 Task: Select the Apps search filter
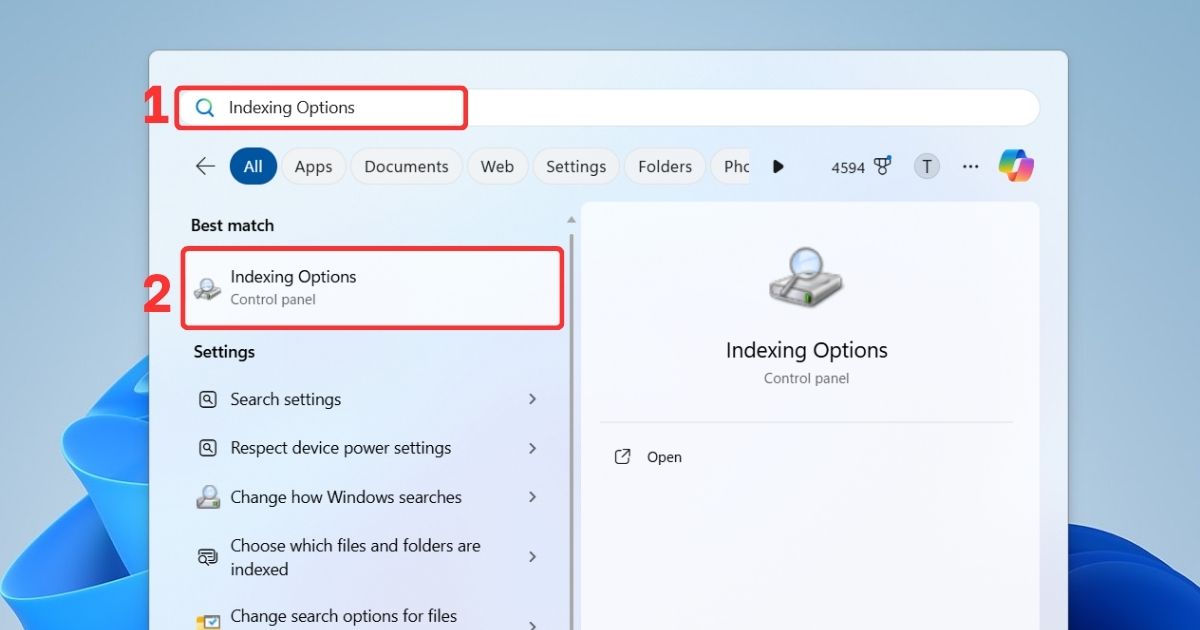click(x=313, y=166)
